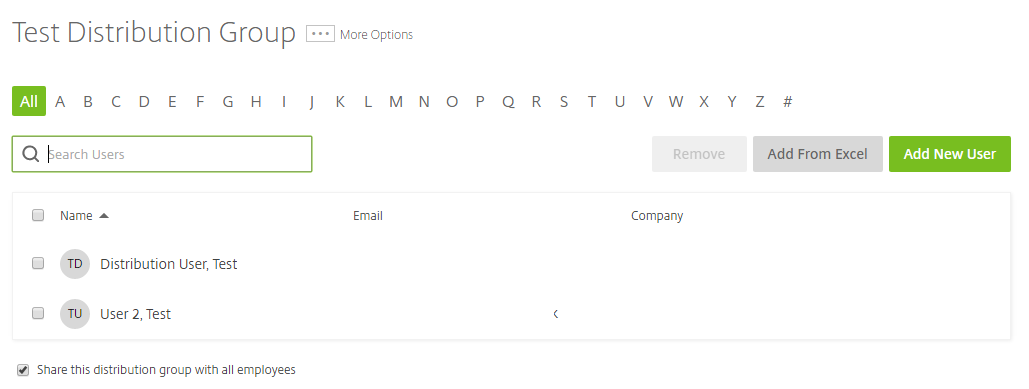This screenshot has width=1029, height=389.
Task: Click the search magnifier icon
Action: (x=31, y=154)
